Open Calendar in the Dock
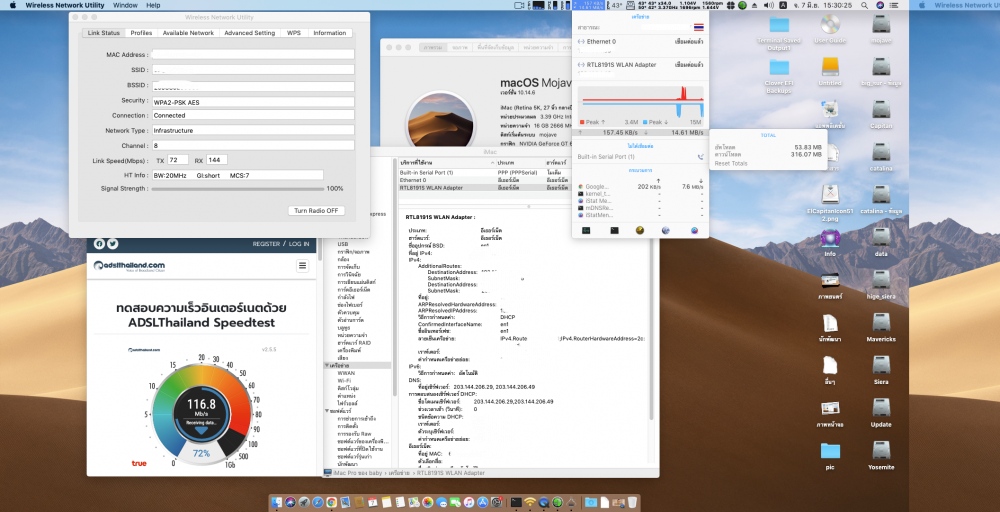 (x=372, y=502)
